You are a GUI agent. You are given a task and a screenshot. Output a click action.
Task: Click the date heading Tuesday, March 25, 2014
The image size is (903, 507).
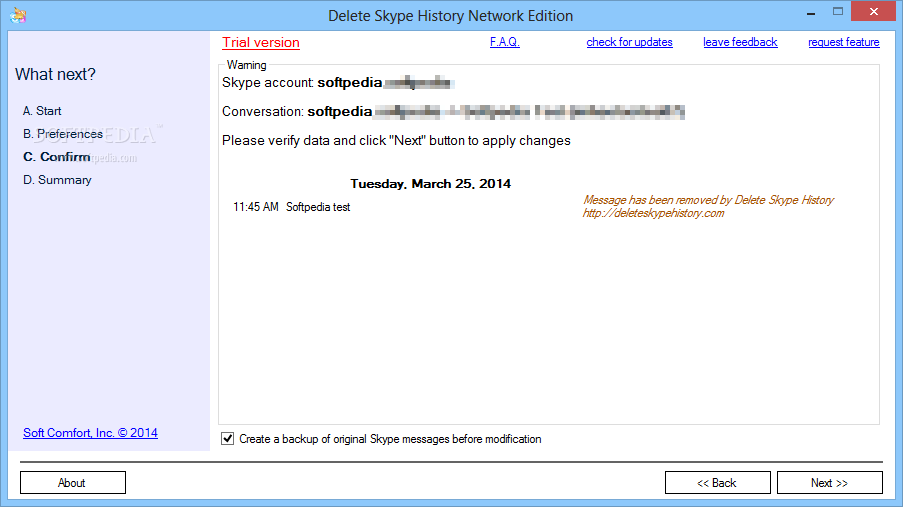430,184
